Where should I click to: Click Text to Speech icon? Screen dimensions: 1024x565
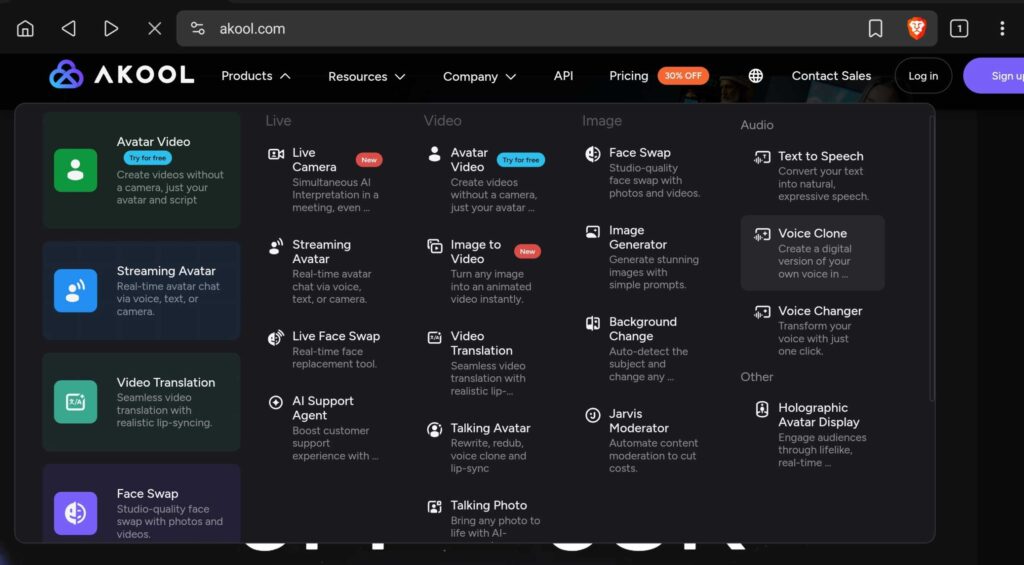[x=762, y=157]
